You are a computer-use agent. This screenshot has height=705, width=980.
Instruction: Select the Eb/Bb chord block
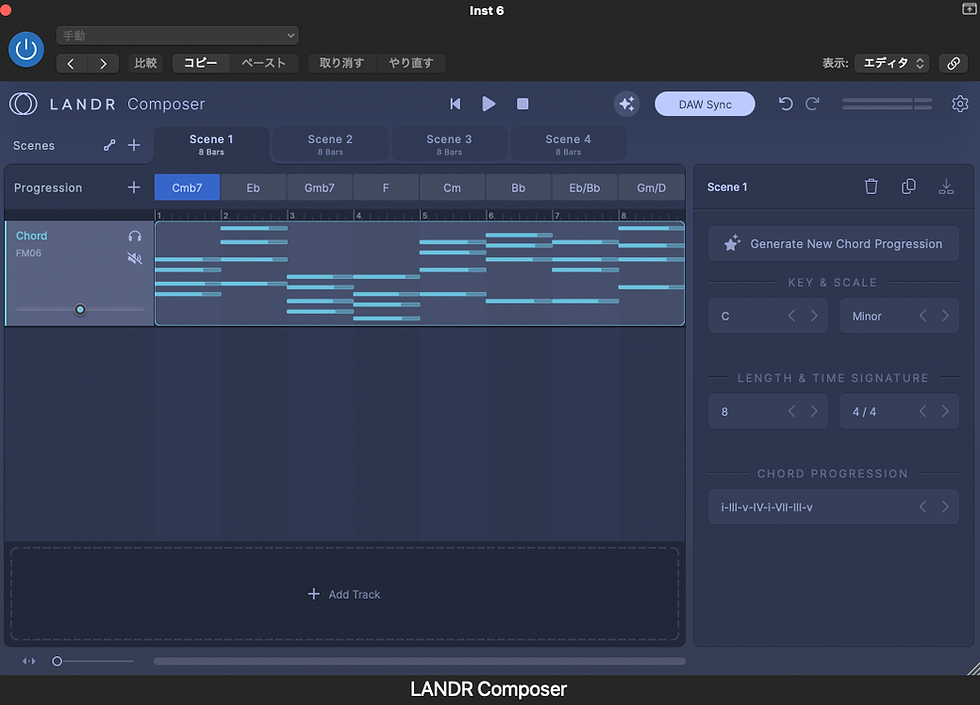[x=584, y=188]
